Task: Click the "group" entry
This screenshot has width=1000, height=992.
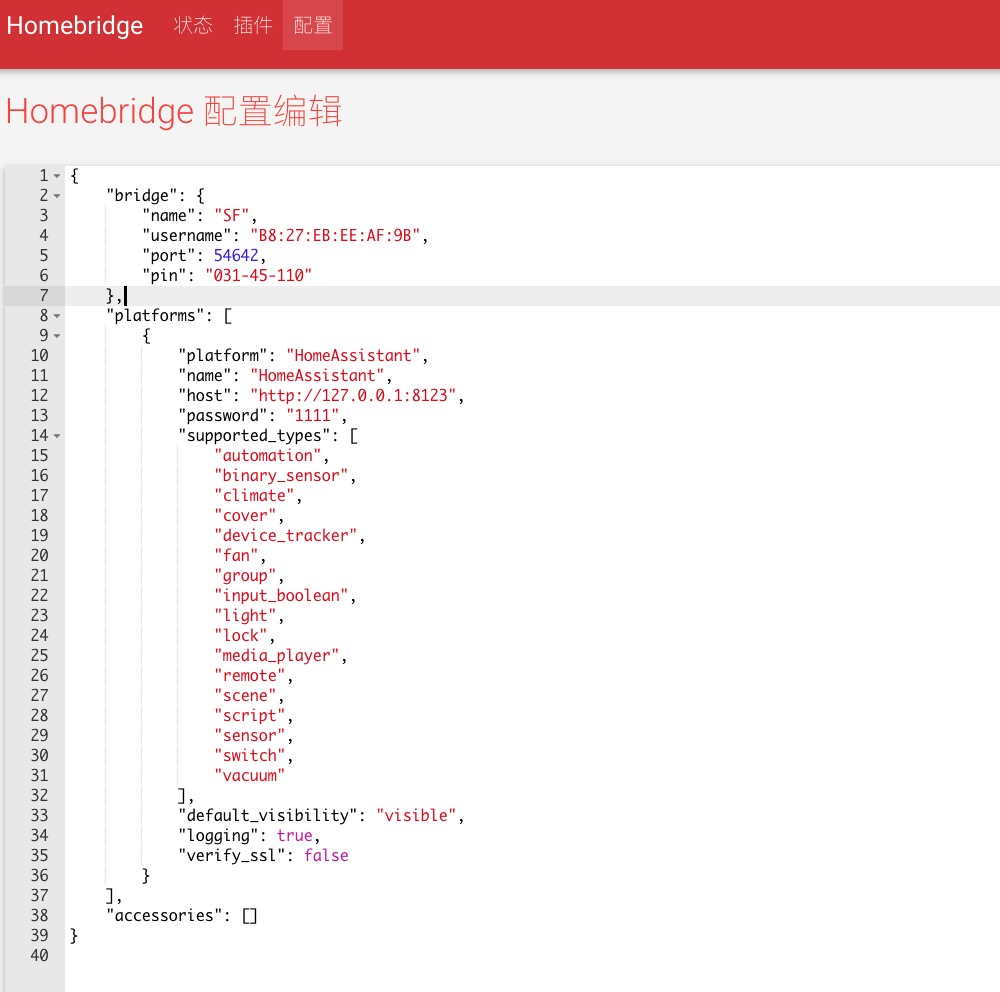Action: pos(245,575)
